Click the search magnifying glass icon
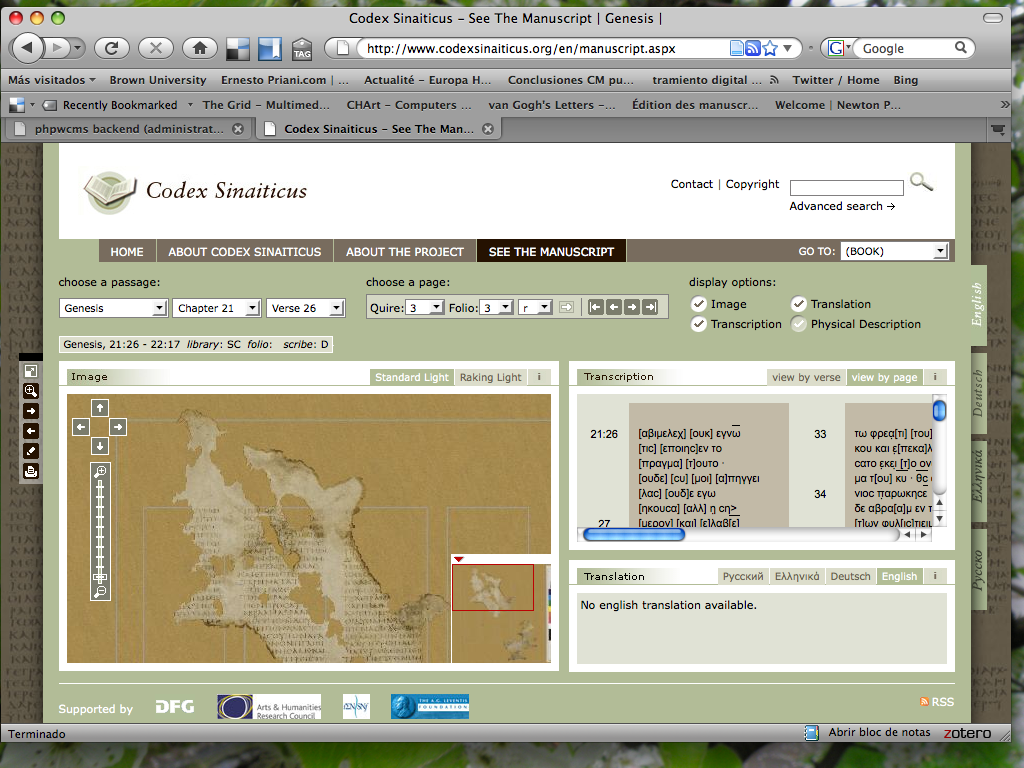 [x=920, y=183]
